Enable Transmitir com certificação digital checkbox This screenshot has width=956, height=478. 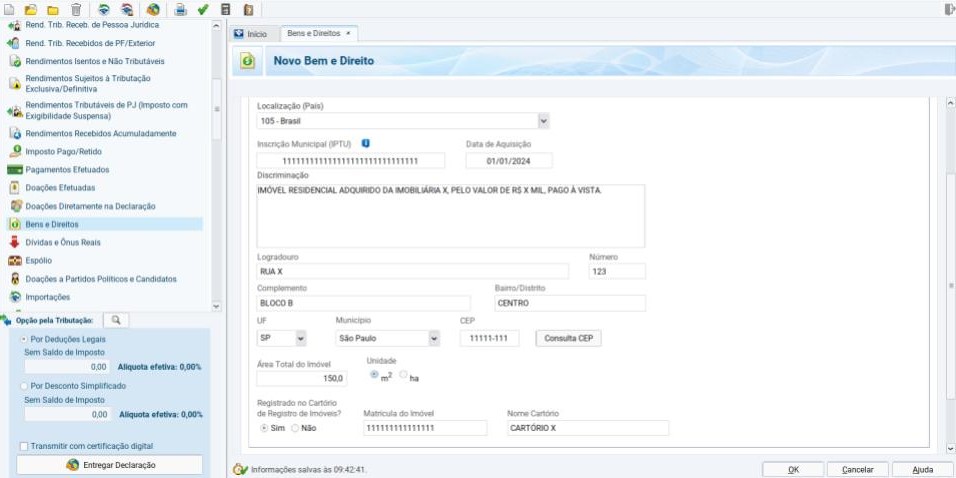point(25,446)
